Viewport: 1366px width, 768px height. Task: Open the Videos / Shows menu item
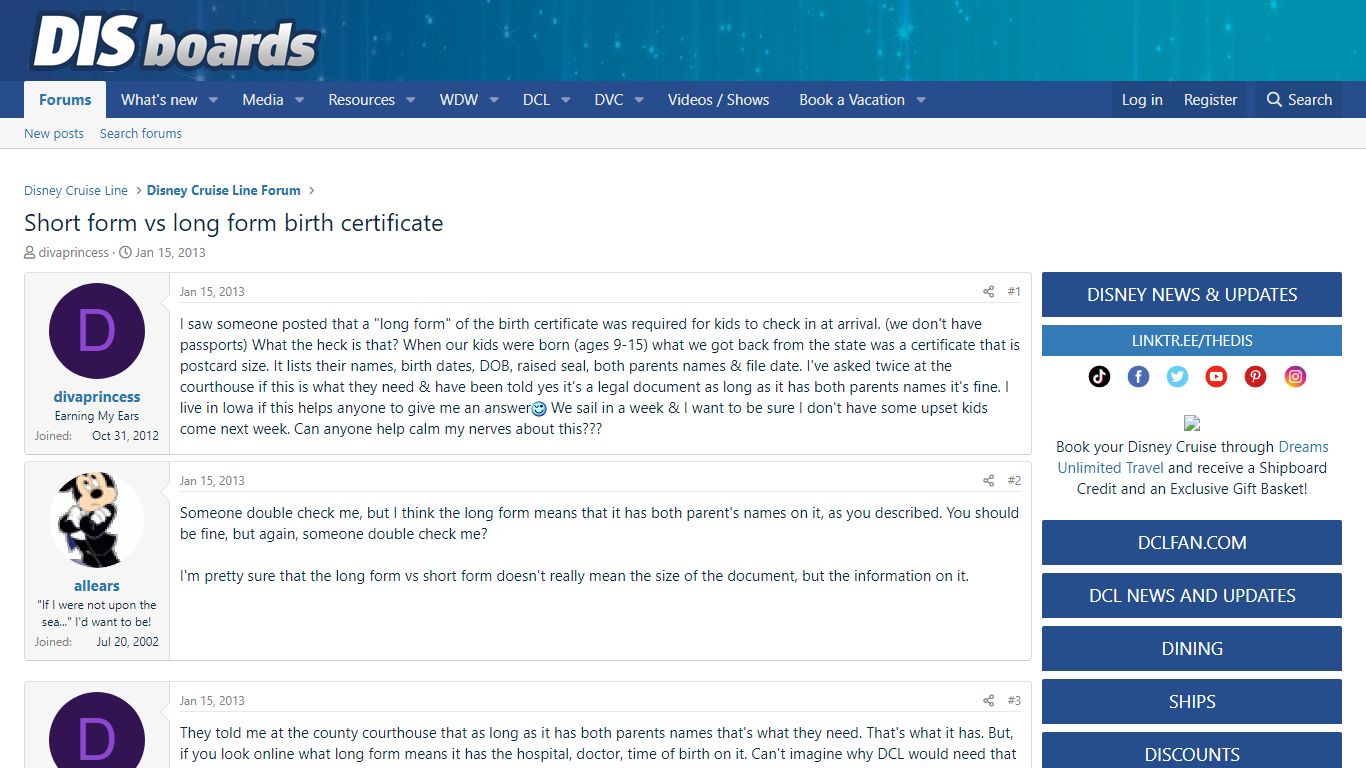pos(718,100)
